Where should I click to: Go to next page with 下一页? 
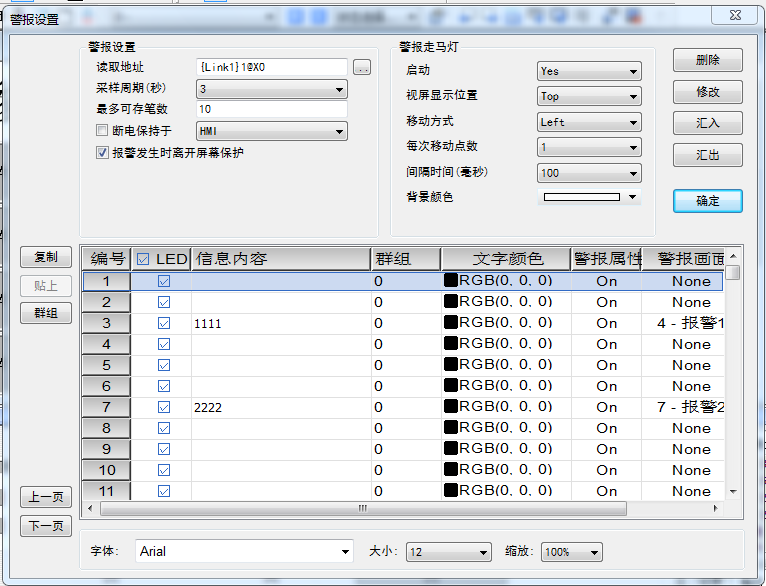(46, 526)
